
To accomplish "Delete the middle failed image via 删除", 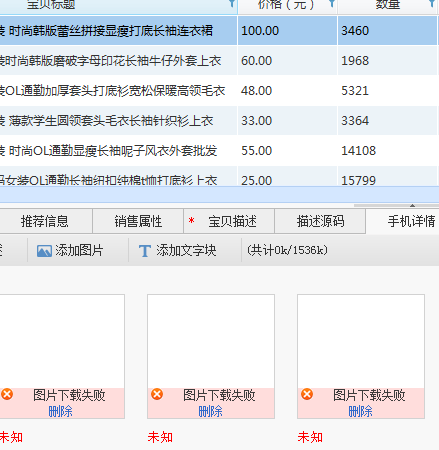I will [x=210, y=411].
